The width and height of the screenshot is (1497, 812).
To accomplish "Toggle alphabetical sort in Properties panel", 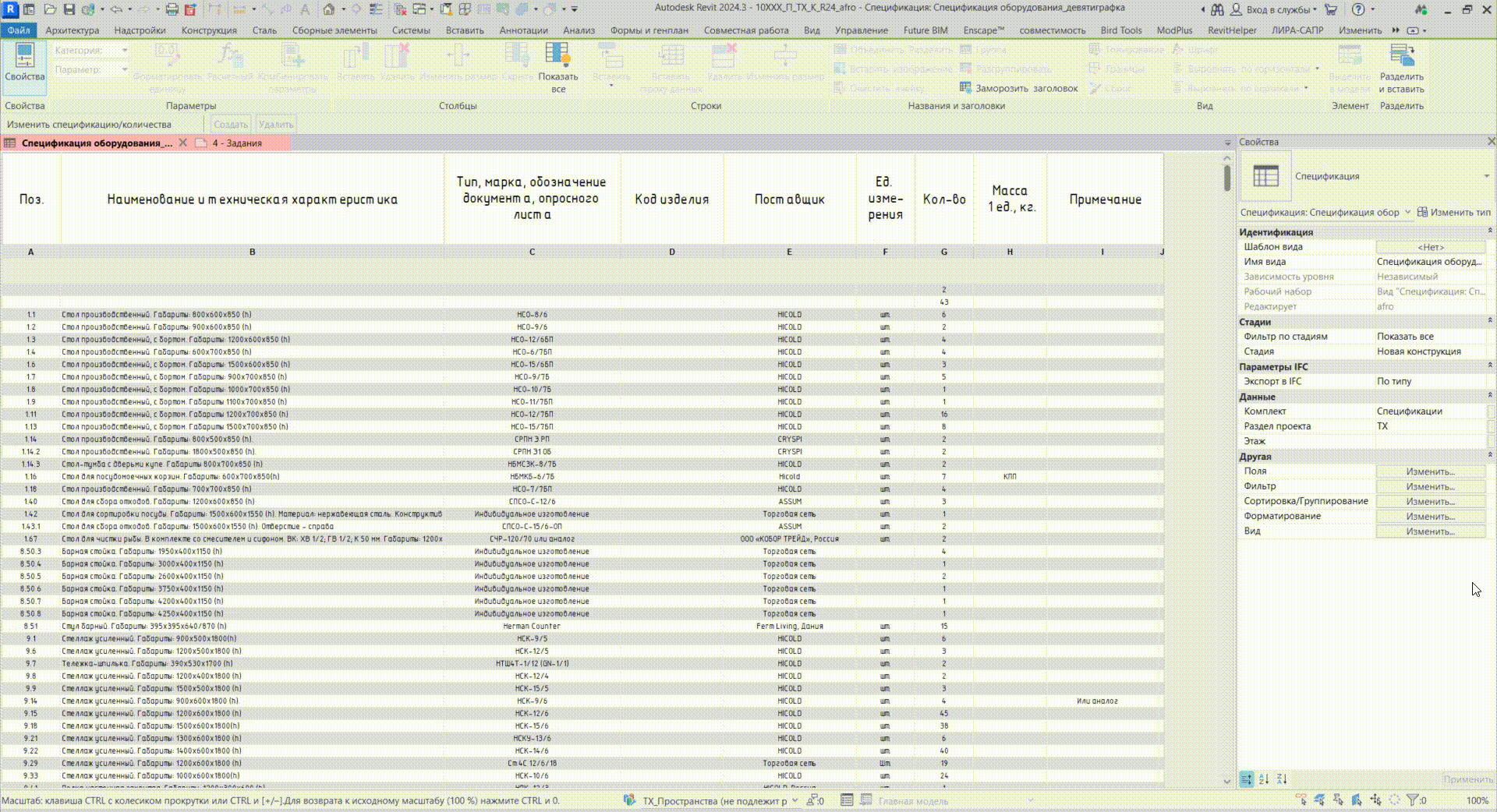I will point(1264,779).
